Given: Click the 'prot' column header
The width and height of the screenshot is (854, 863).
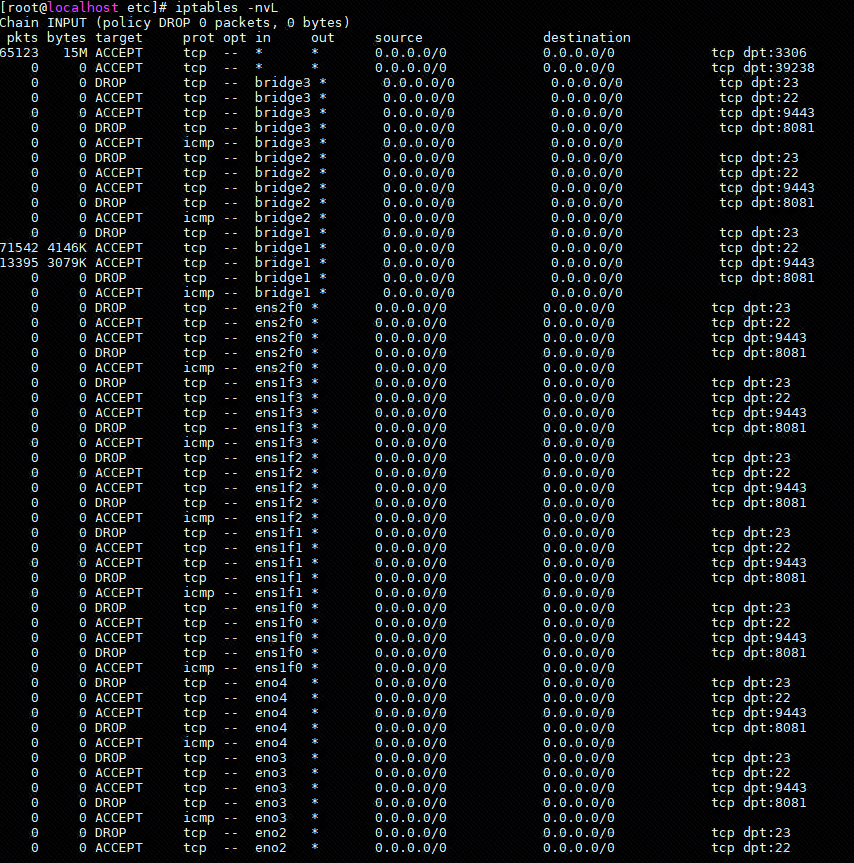Looking at the screenshot, I should tap(198, 37).
